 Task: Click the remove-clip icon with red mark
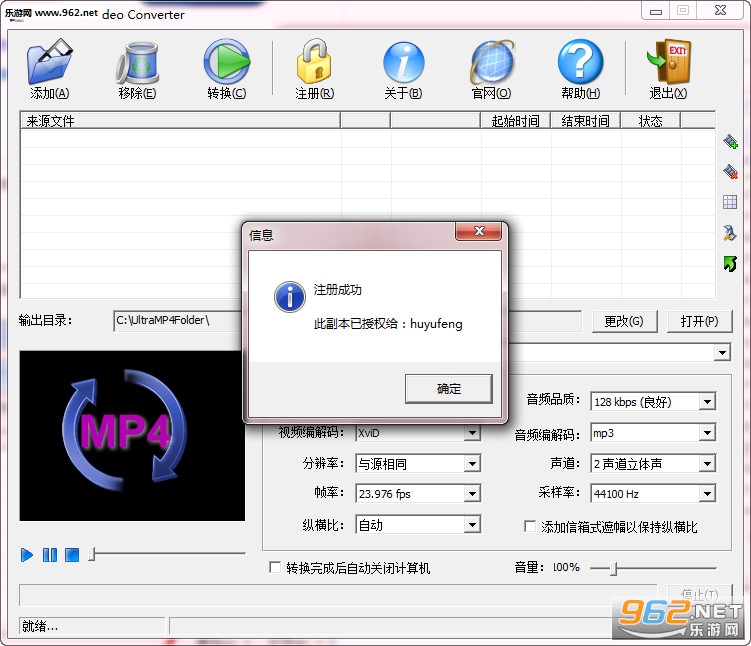(x=730, y=171)
